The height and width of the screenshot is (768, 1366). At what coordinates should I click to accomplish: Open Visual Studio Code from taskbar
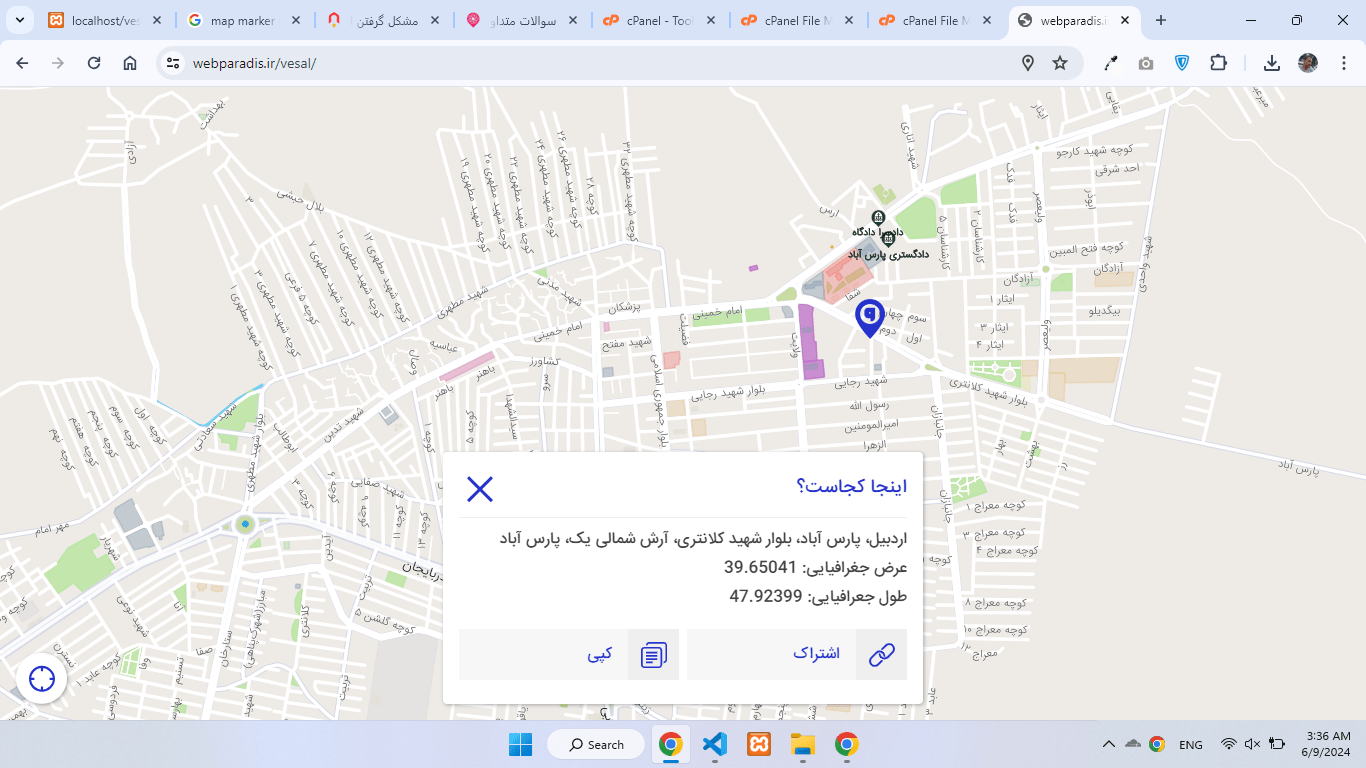[x=714, y=744]
